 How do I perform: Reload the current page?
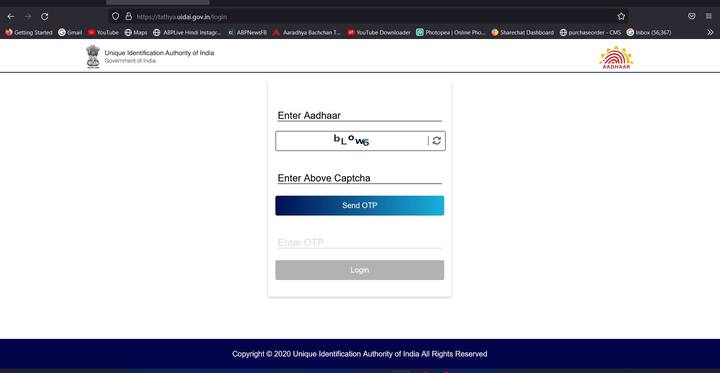tap(45, 17)
